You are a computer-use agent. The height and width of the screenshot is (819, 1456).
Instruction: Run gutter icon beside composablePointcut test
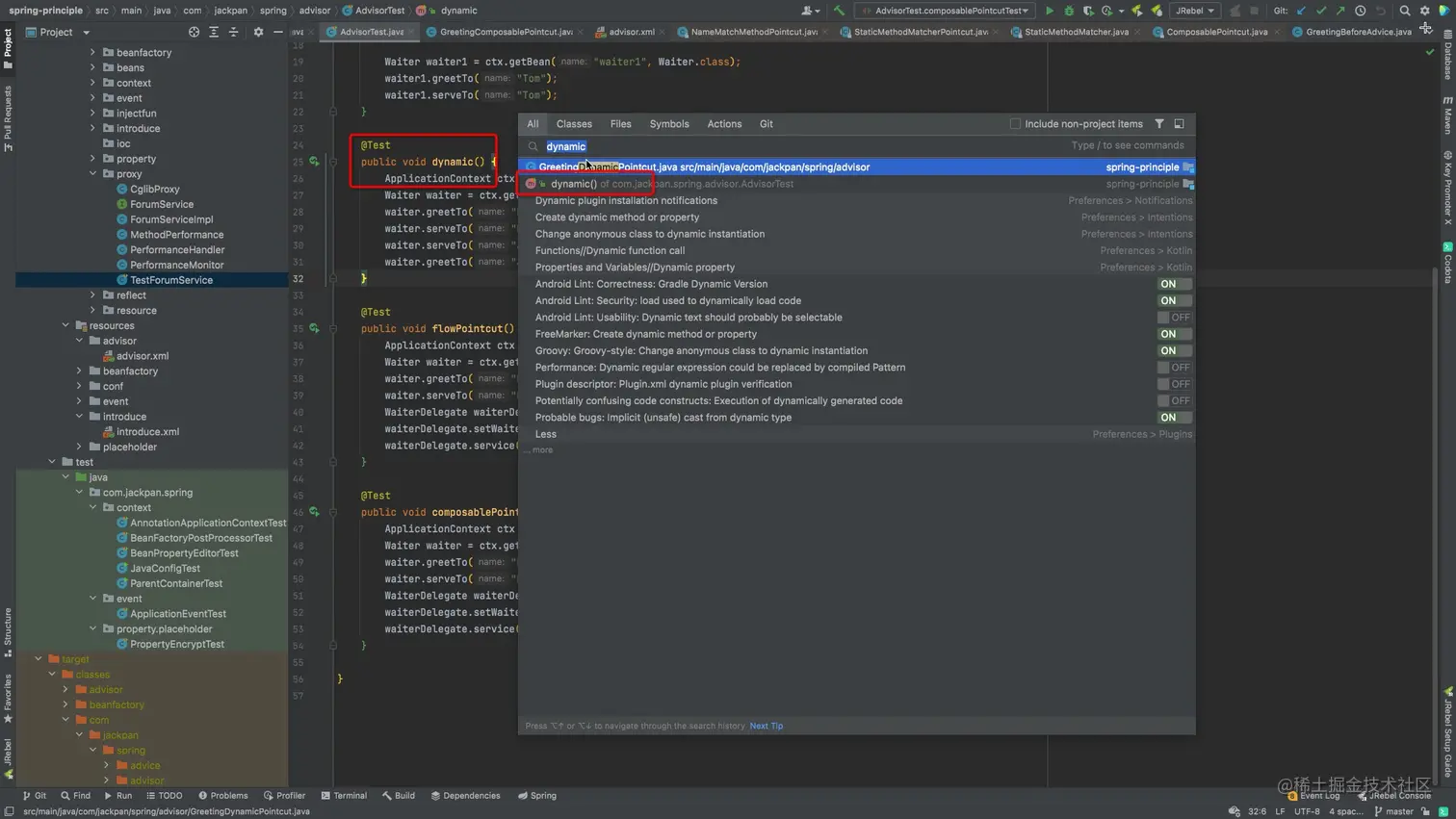tap(314, 512)
